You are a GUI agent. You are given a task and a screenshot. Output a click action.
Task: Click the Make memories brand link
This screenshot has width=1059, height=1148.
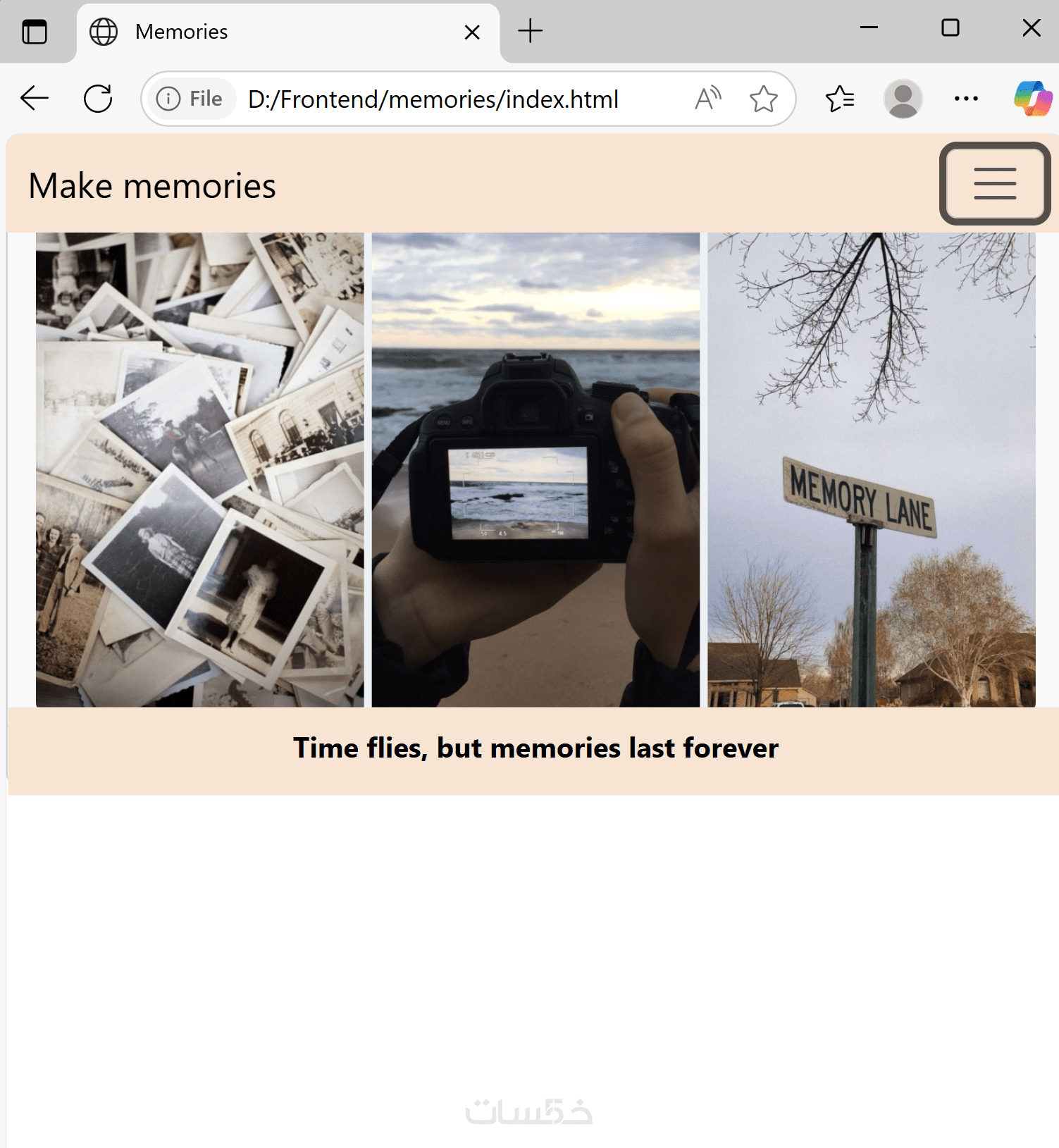(x=152, y=186)
